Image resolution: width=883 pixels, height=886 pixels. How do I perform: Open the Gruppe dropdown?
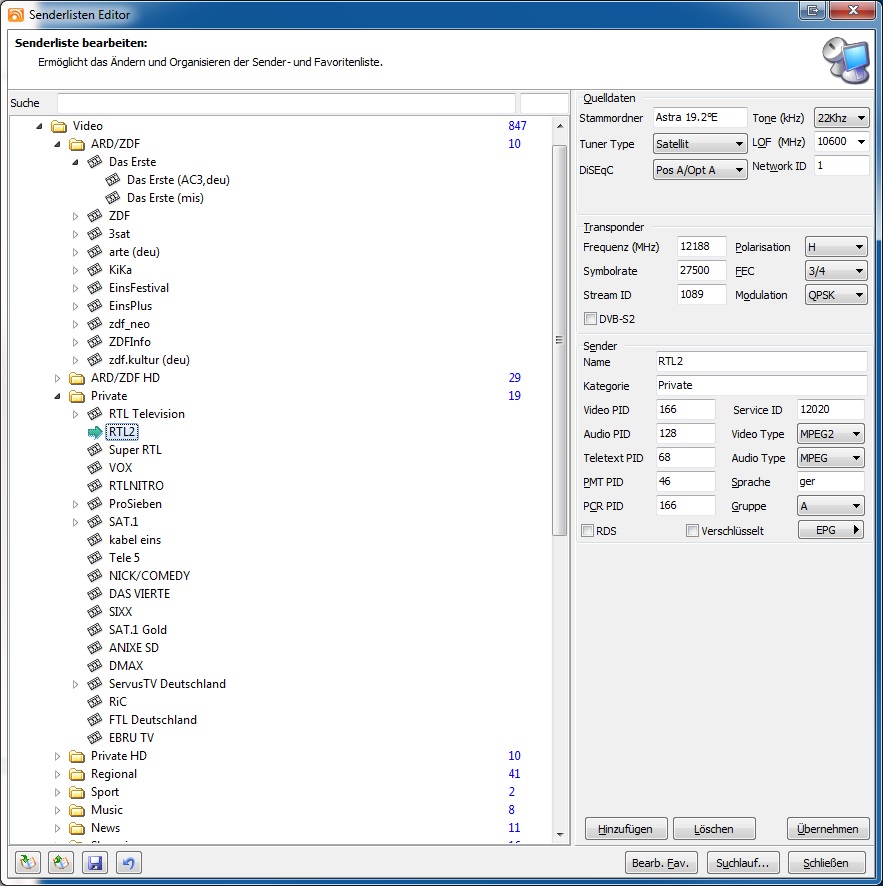(830, 506)
